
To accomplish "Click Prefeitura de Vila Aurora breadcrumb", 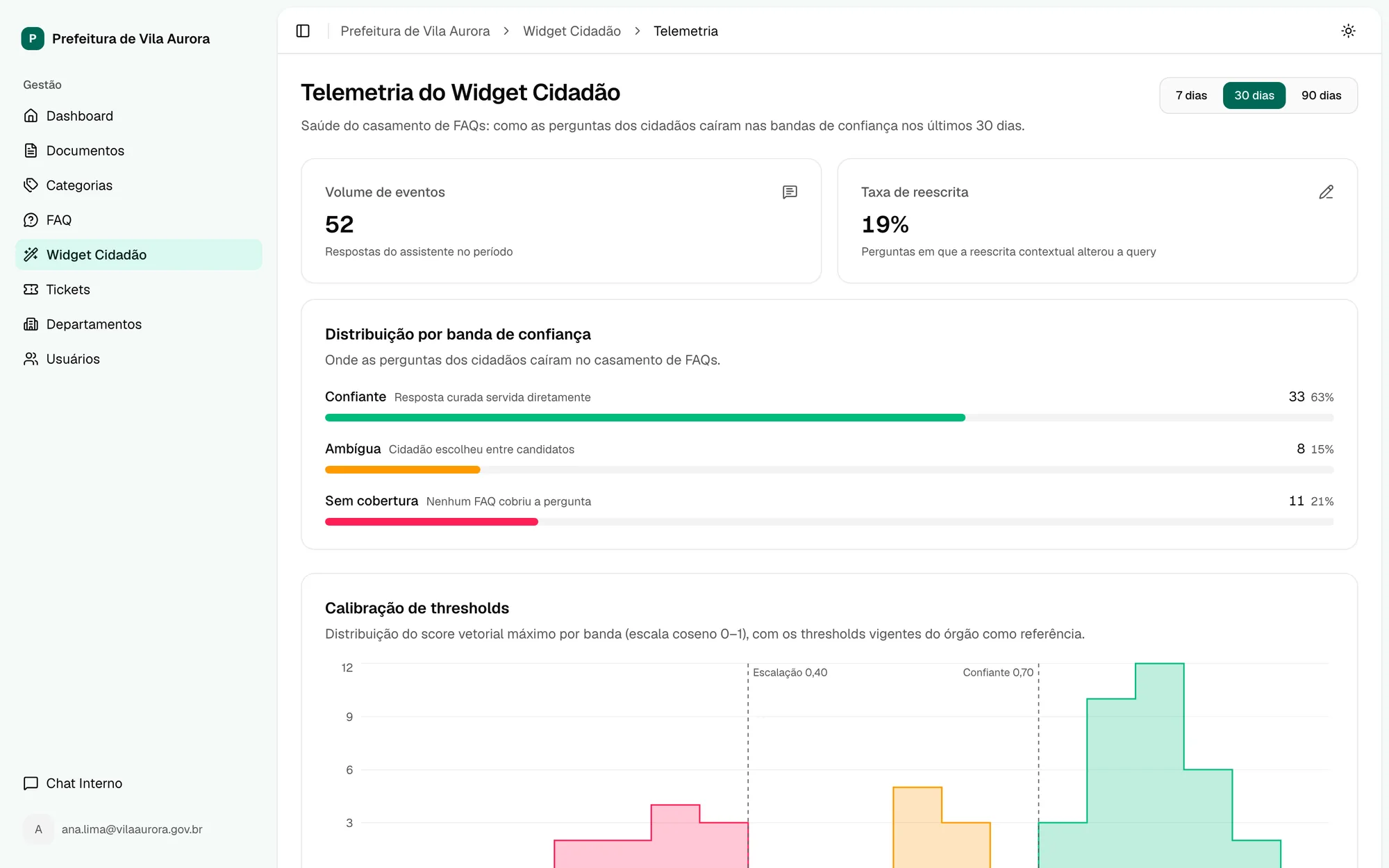I will pyautogui.click(x=415, y=31).
